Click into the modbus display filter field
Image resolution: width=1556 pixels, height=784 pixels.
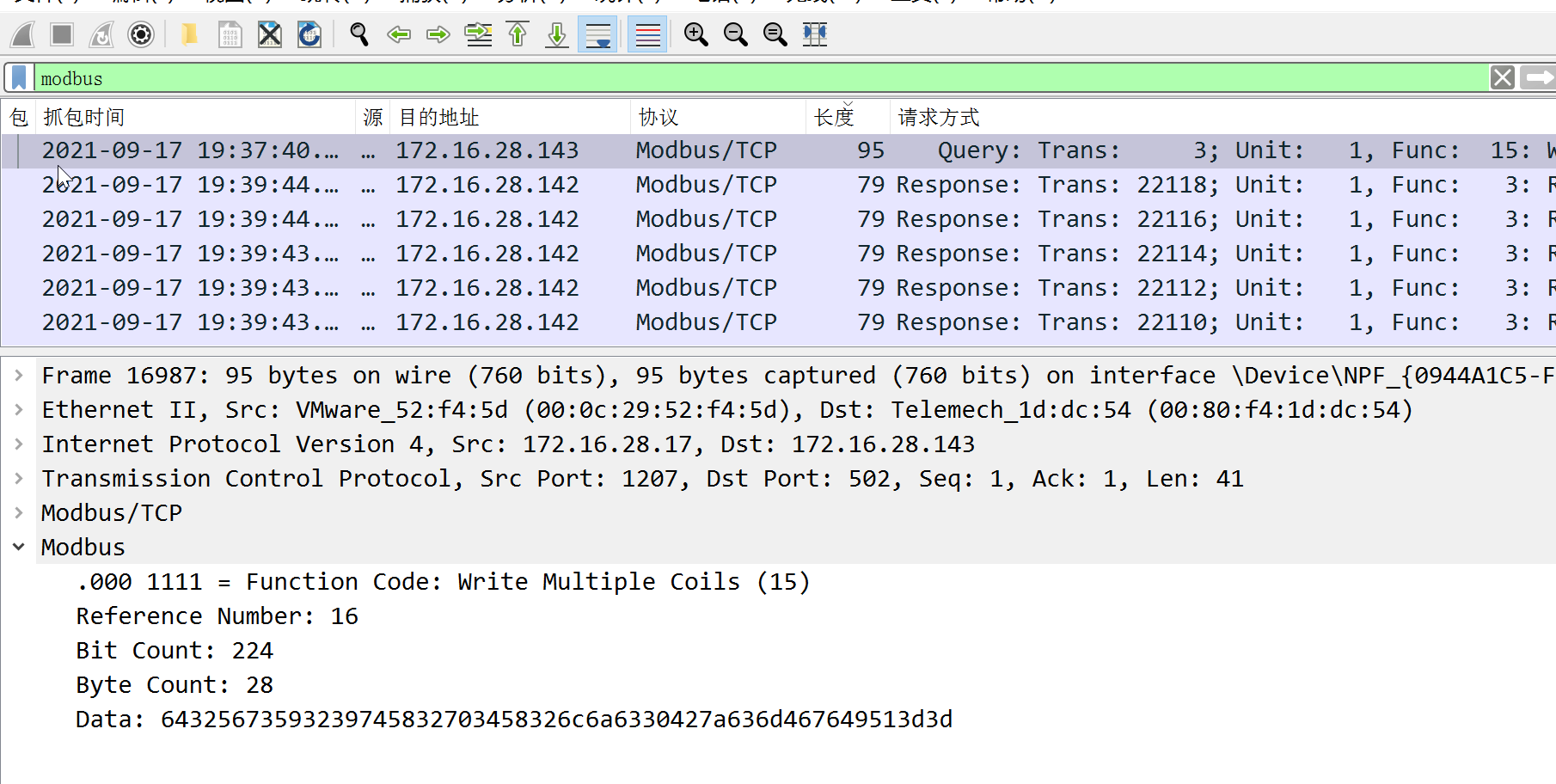click(x=761, y=78)
